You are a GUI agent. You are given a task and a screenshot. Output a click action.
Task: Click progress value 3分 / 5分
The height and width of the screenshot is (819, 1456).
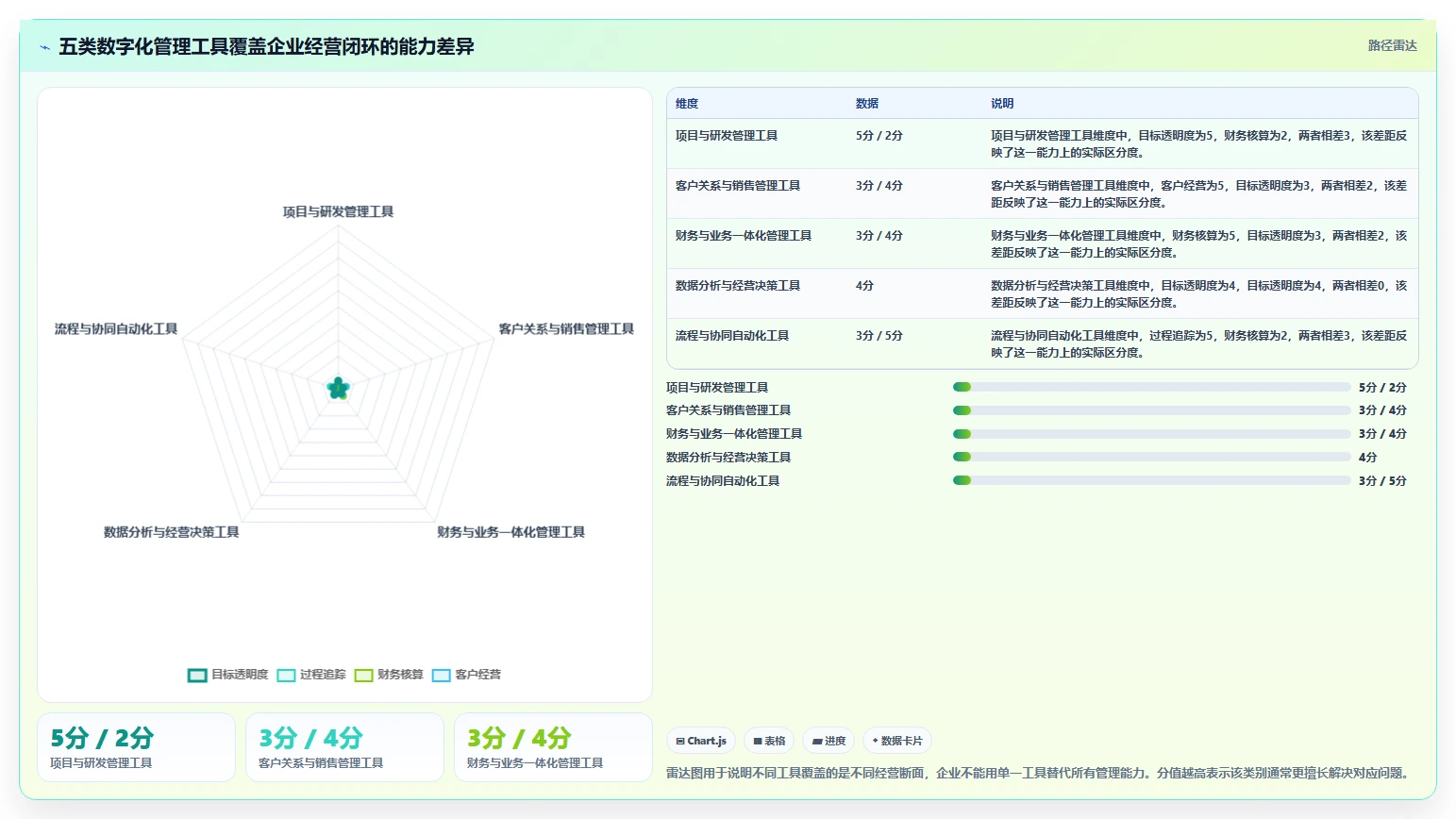[1382, 481]
